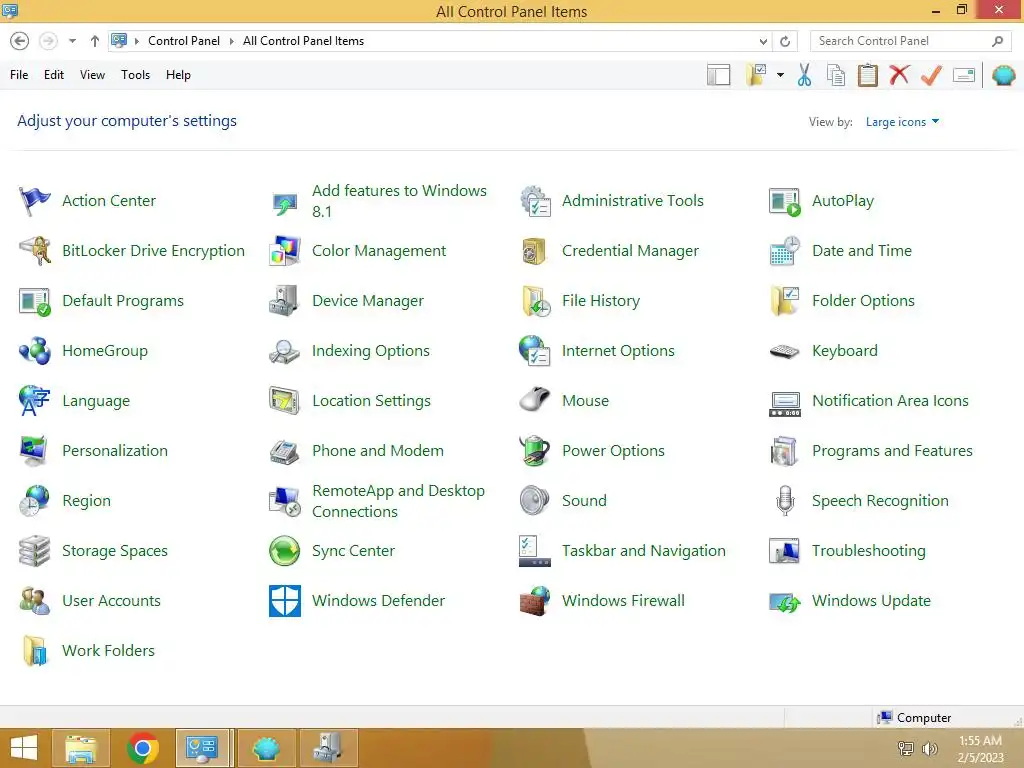Open the Taskbar and Navigation link
This screenshot has height=768, width=1024.
643,551
